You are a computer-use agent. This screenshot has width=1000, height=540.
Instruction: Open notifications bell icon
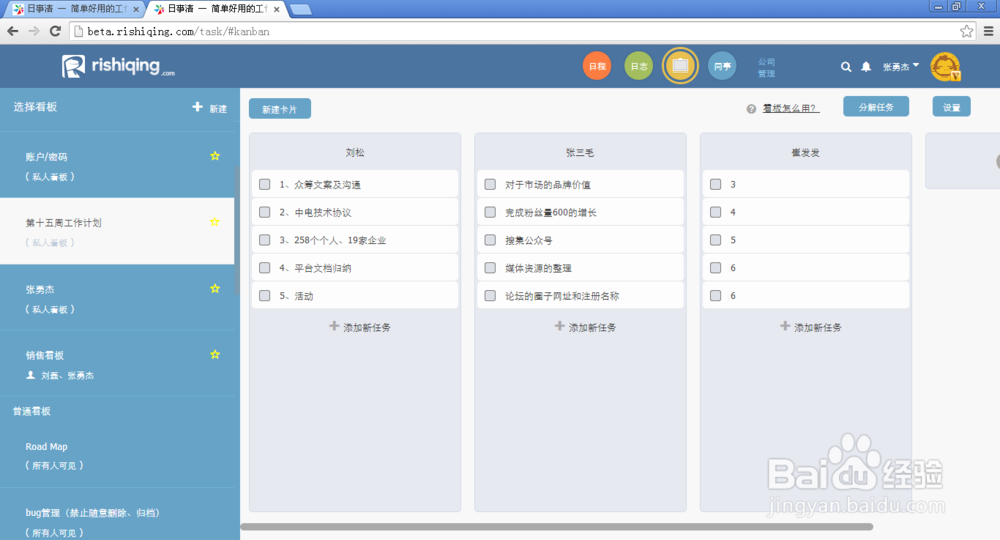pos(866,66)
